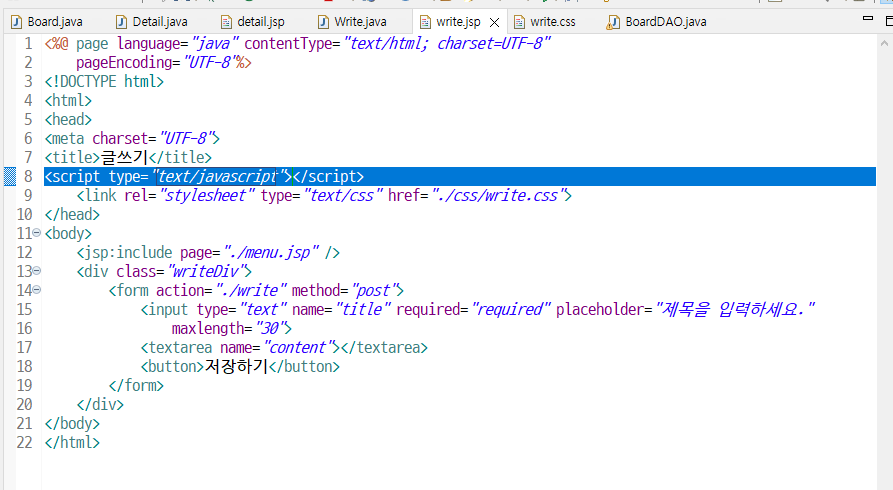The image size is (893, 490).
Task: Click the detail.jsp file icon
Action: pos(226,22)
